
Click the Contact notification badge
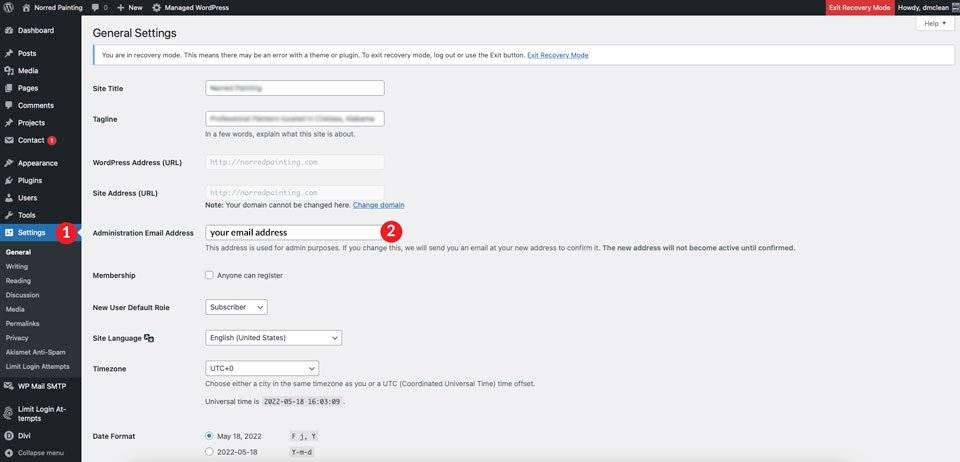[51, 140]
